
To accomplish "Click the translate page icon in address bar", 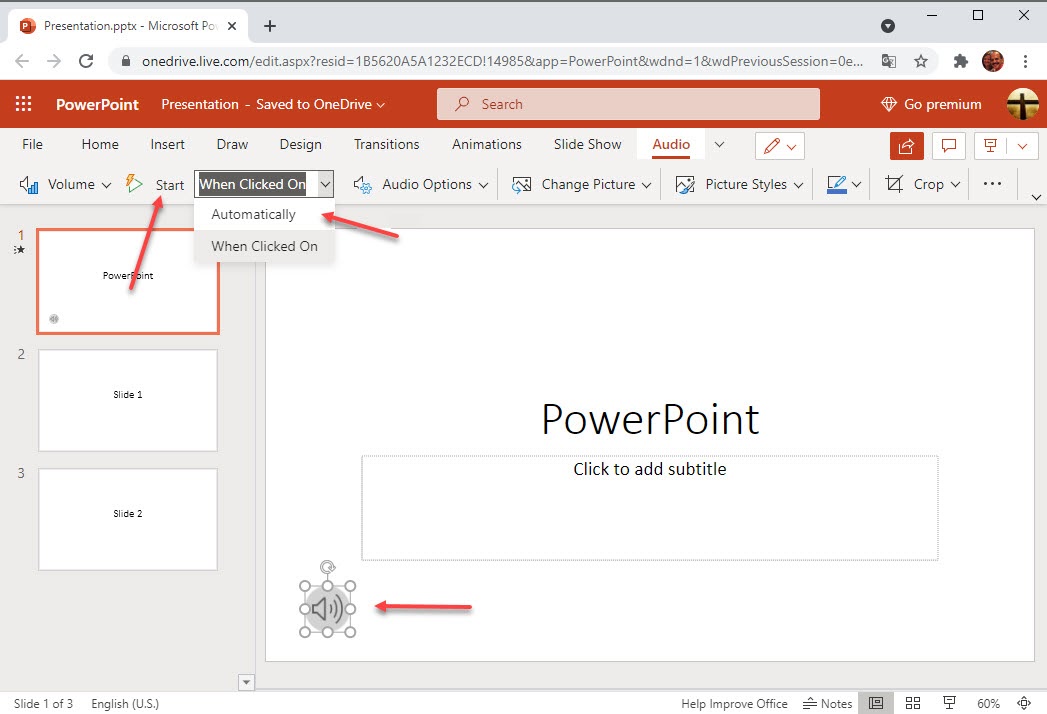I will click(x=888, y=61).
